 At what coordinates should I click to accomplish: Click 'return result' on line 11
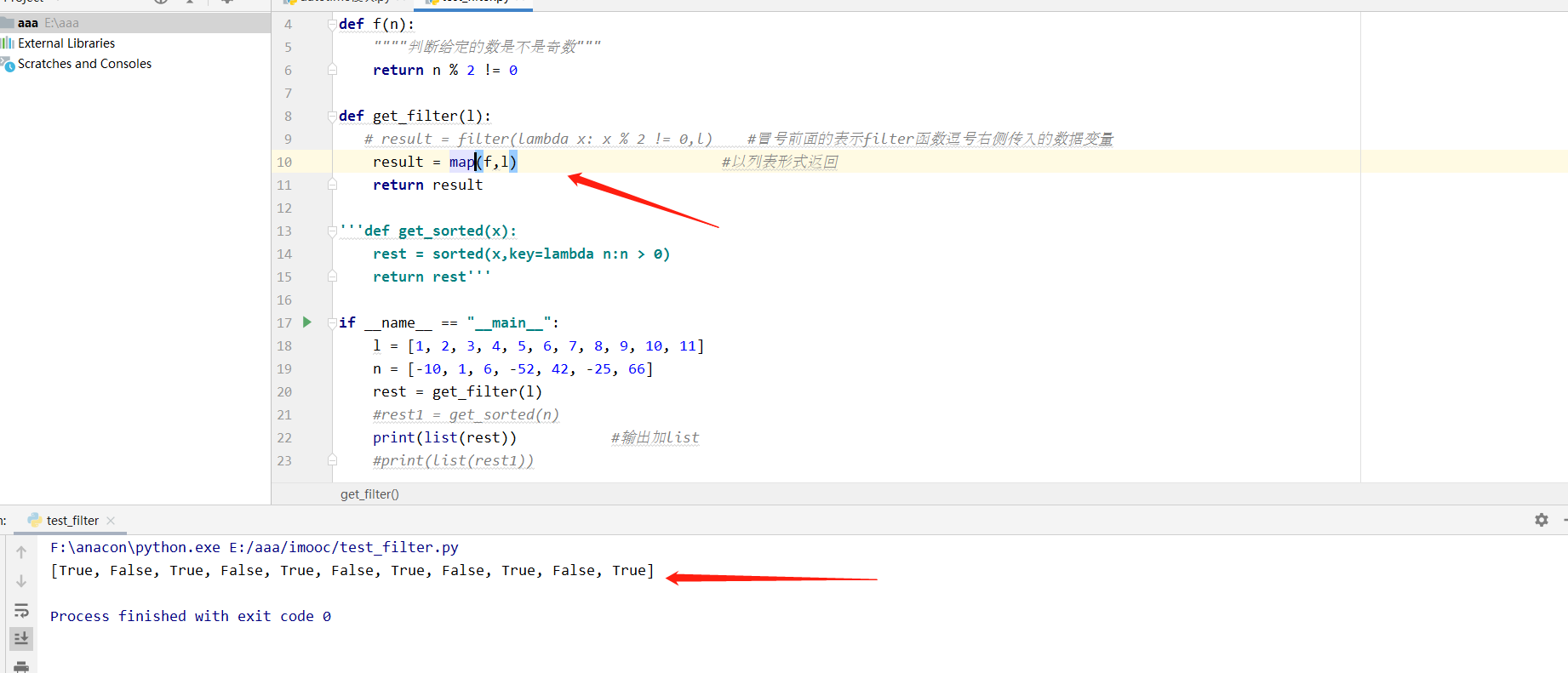(x=427, y=185)
